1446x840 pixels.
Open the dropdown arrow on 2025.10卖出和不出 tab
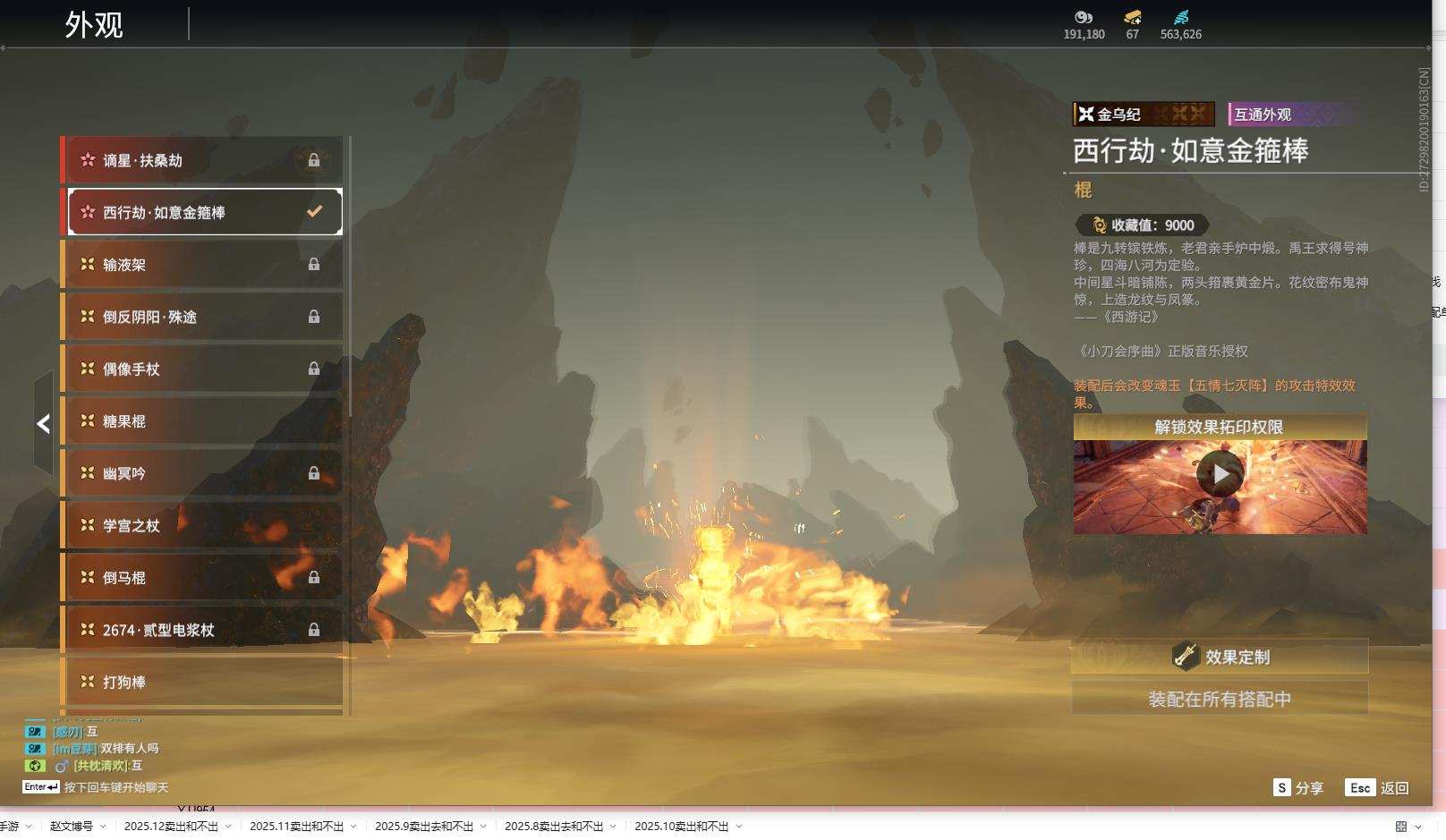(x=739, y=827)
